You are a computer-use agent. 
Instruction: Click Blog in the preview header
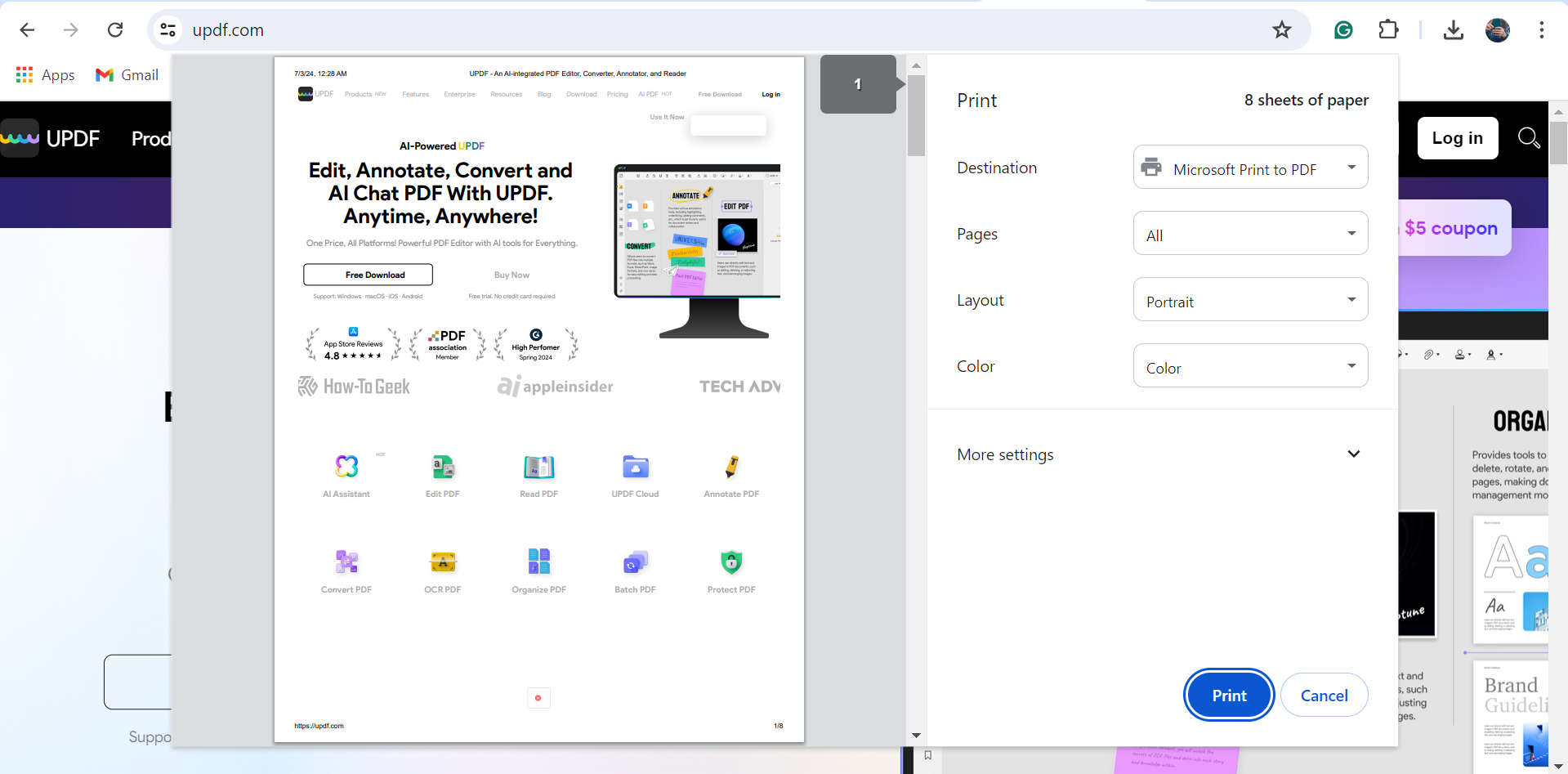[544, 94]
